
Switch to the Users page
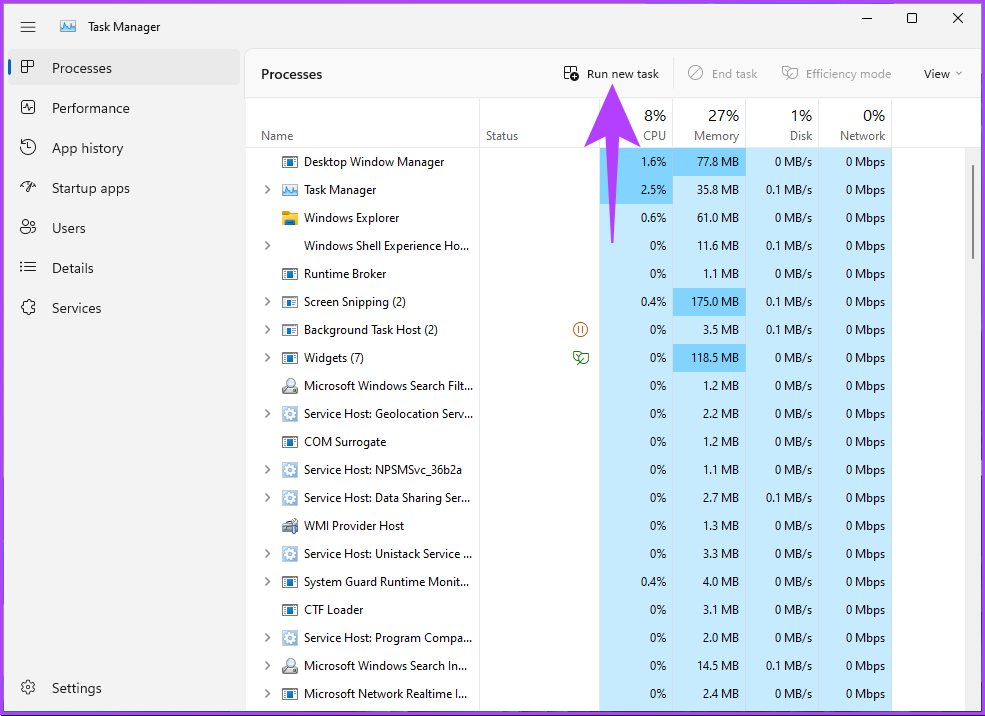tap(124, 228)
